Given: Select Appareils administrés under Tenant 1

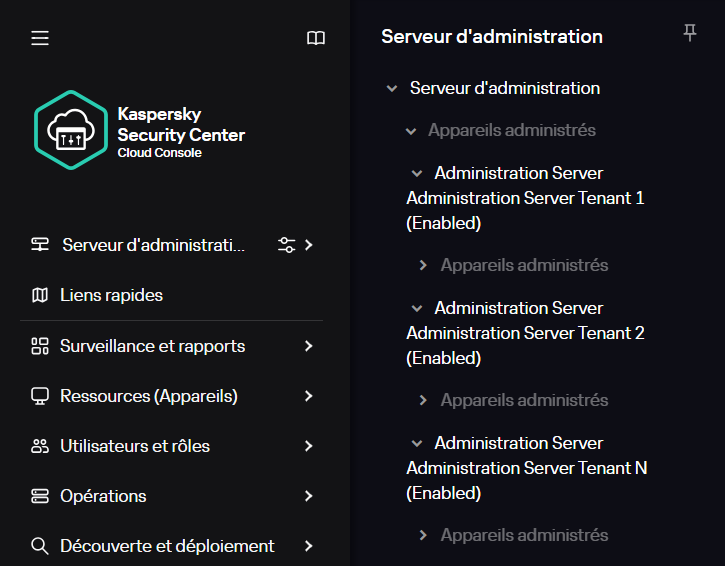Looking at the screenshot, I should click(524, 265).
